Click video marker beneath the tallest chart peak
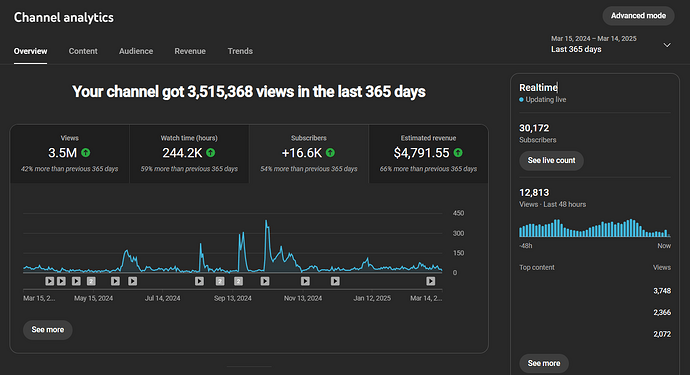The image size is (690, 375). 265,281
